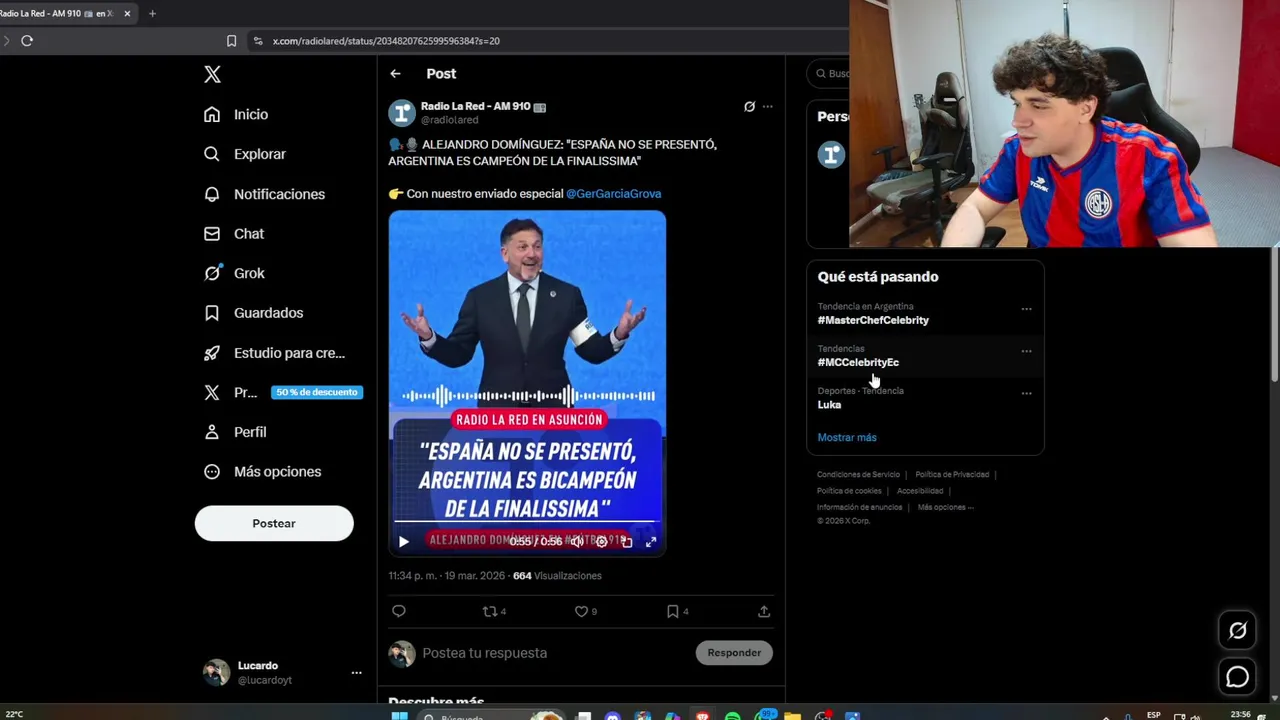Open Discord from the taskbar
1280x720 pixels.
tap(613, 716)
